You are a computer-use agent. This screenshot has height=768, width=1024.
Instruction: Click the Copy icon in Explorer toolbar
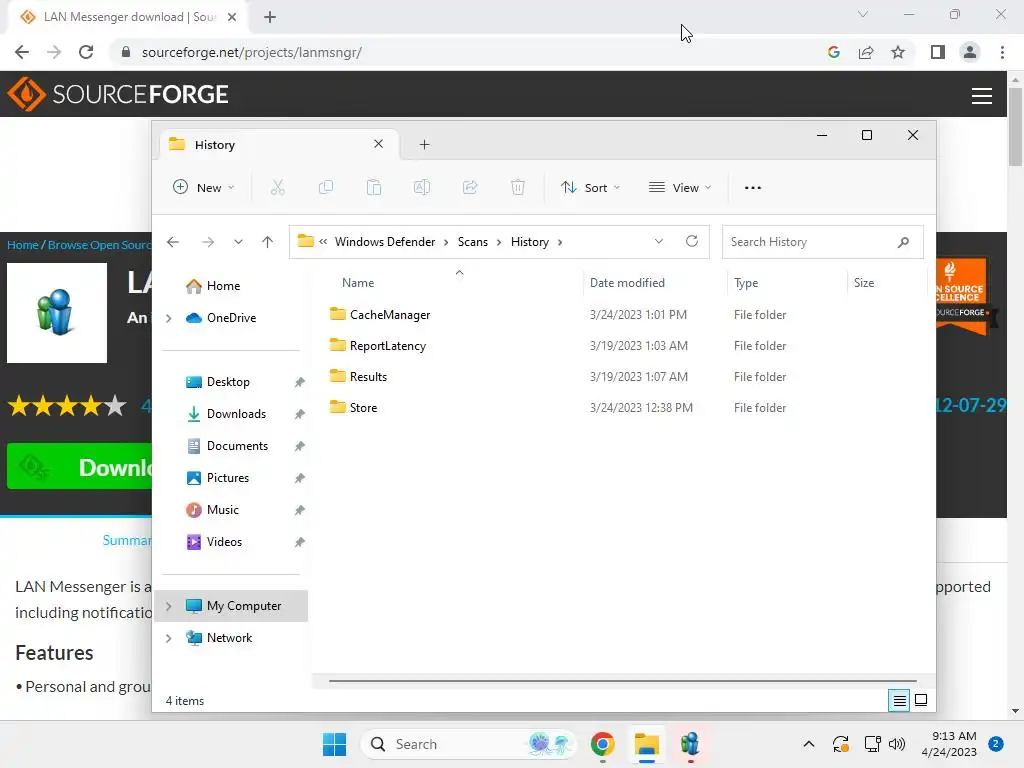325,187
